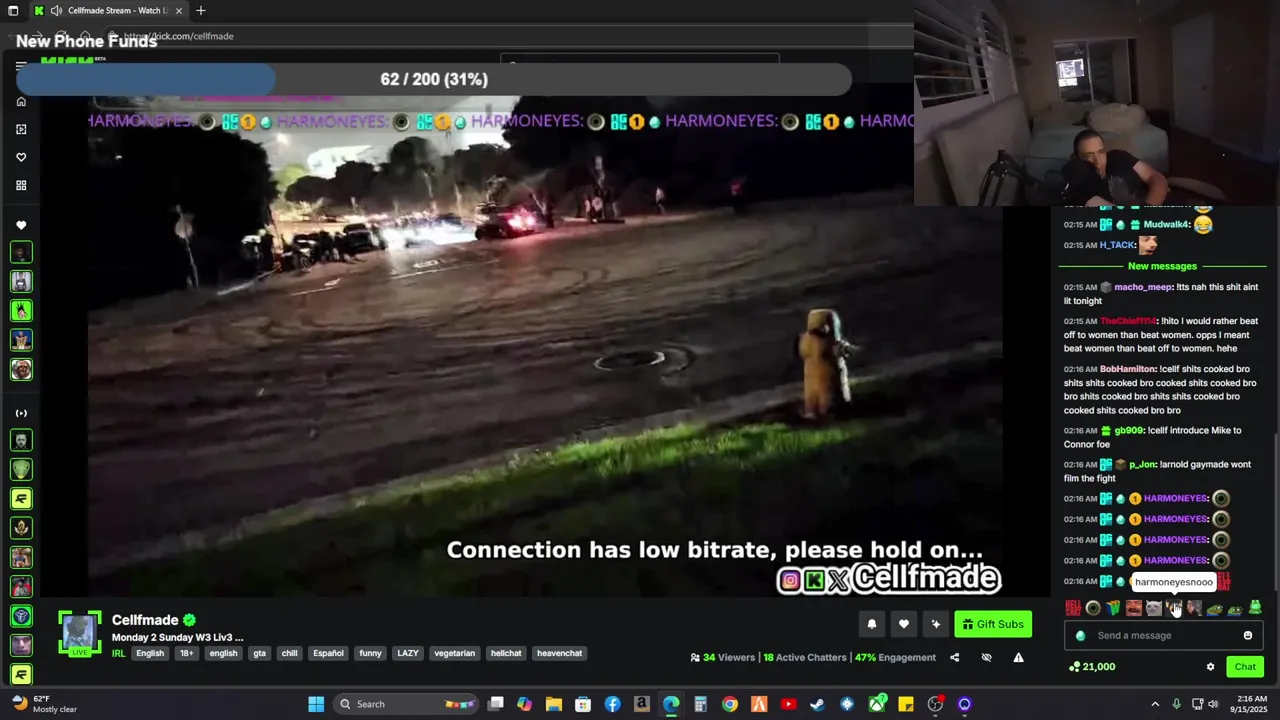Viewport: 1280px width, 720px height.
Task: Open File Explorer from the taskbar
Action: [x=554, y=704]
